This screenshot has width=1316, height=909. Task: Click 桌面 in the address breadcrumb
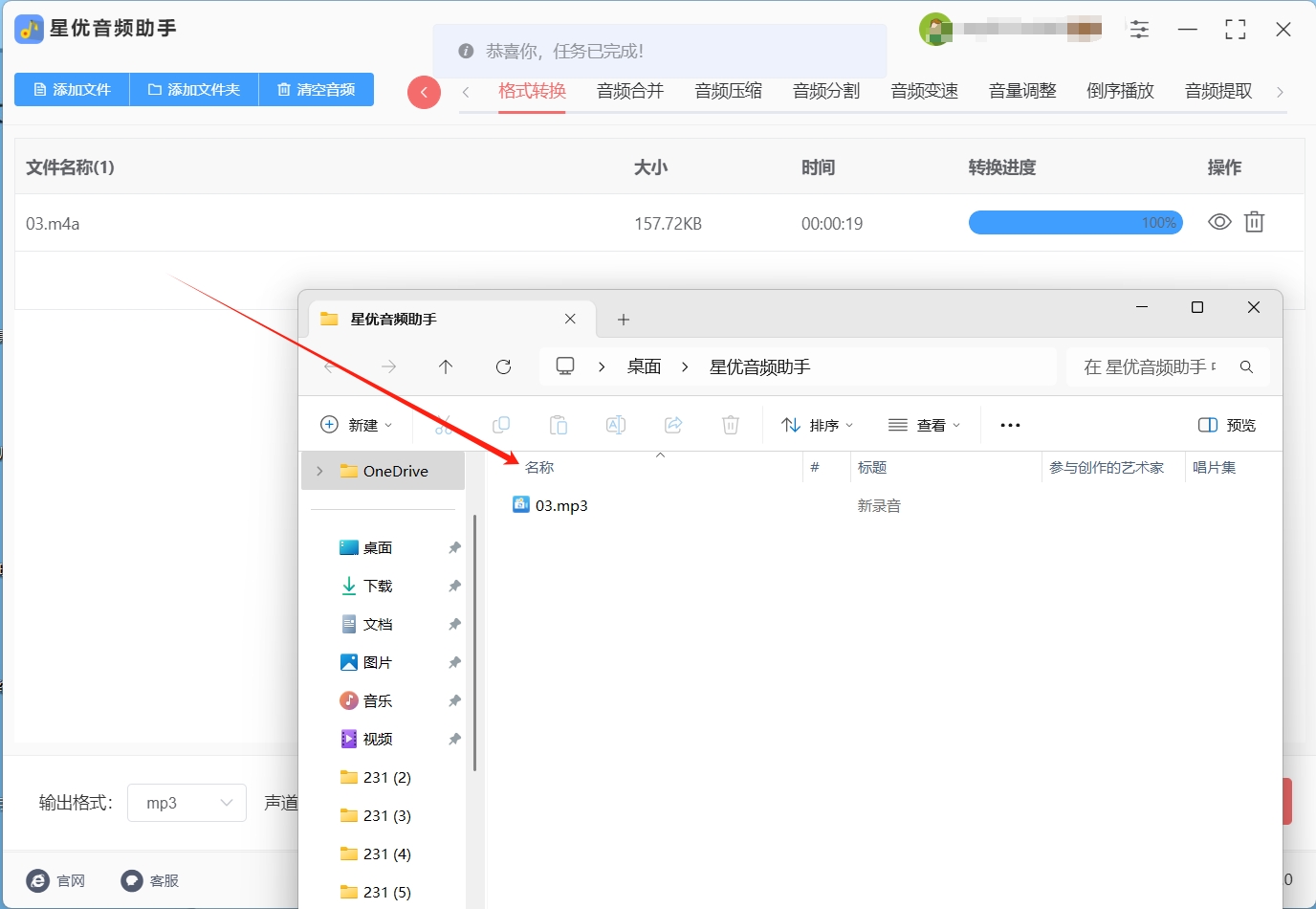point(645,366)
